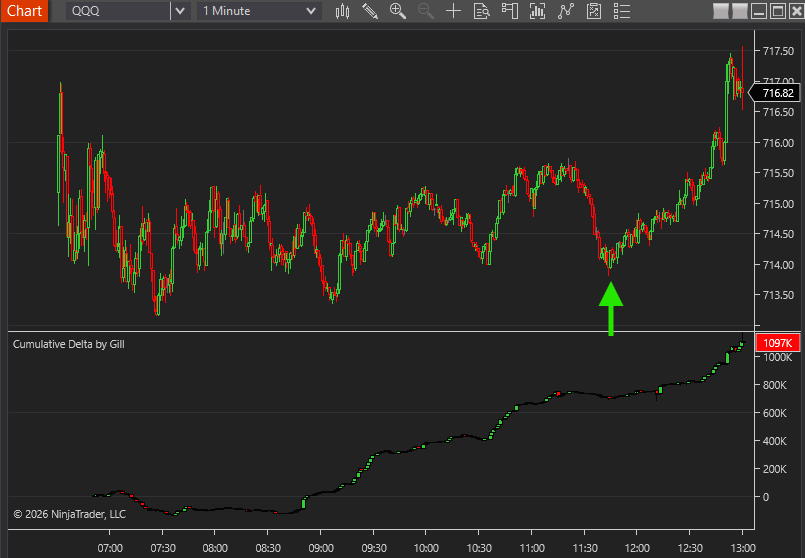
Task: Open the 1 Minute interval dropdown
Action: (259, 11)
